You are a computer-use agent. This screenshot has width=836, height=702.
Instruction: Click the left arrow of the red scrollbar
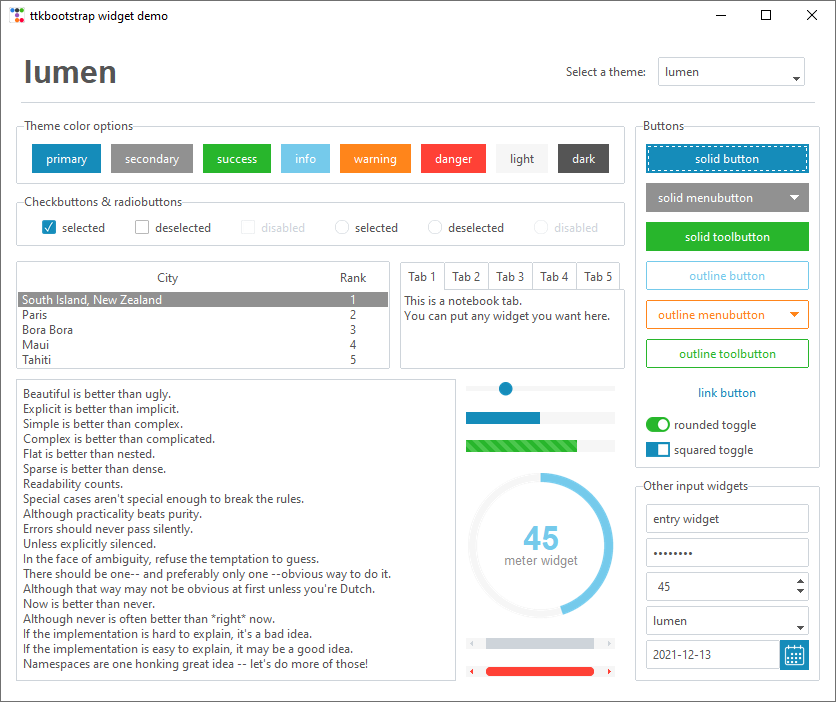pos(470,671)
